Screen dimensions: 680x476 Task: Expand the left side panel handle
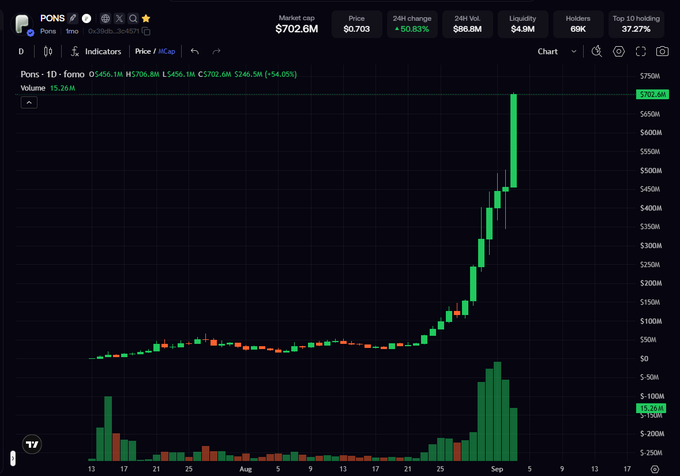point(13,458)
